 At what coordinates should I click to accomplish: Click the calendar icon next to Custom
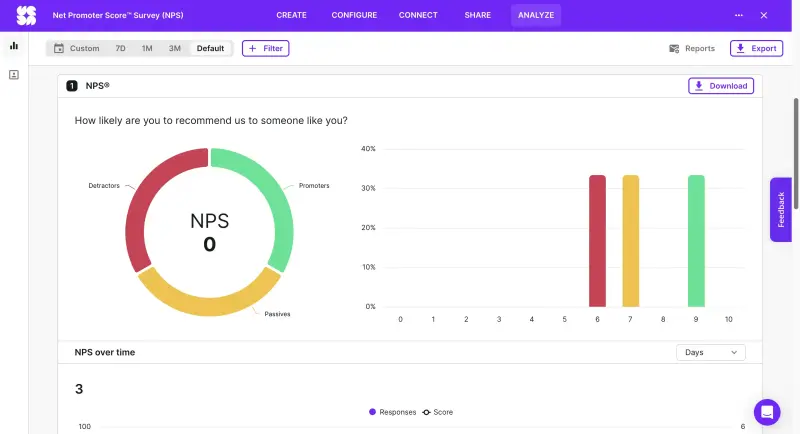click(x=59, y=48)
